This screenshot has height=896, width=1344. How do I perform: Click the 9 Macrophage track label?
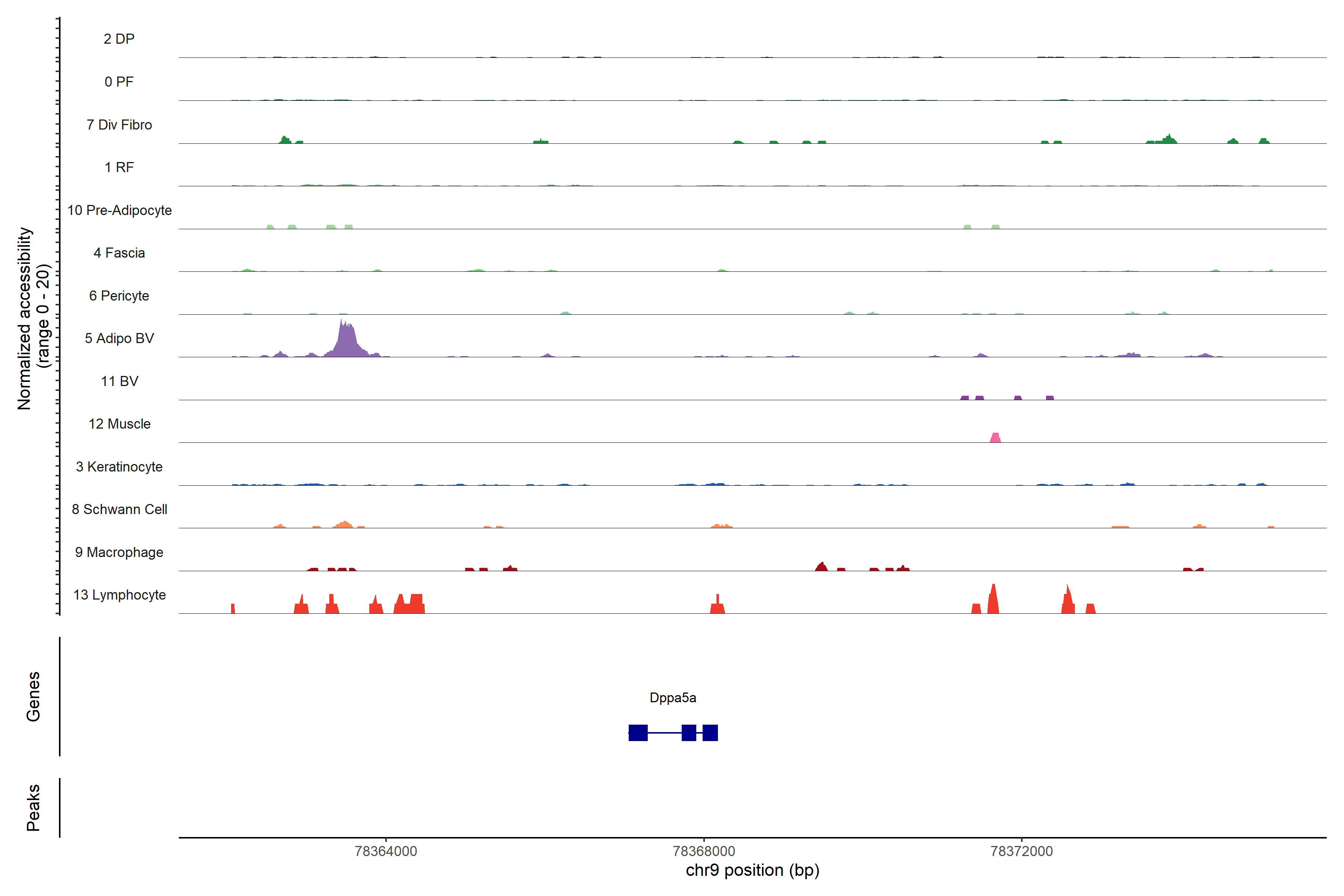(x=119, y=552)
